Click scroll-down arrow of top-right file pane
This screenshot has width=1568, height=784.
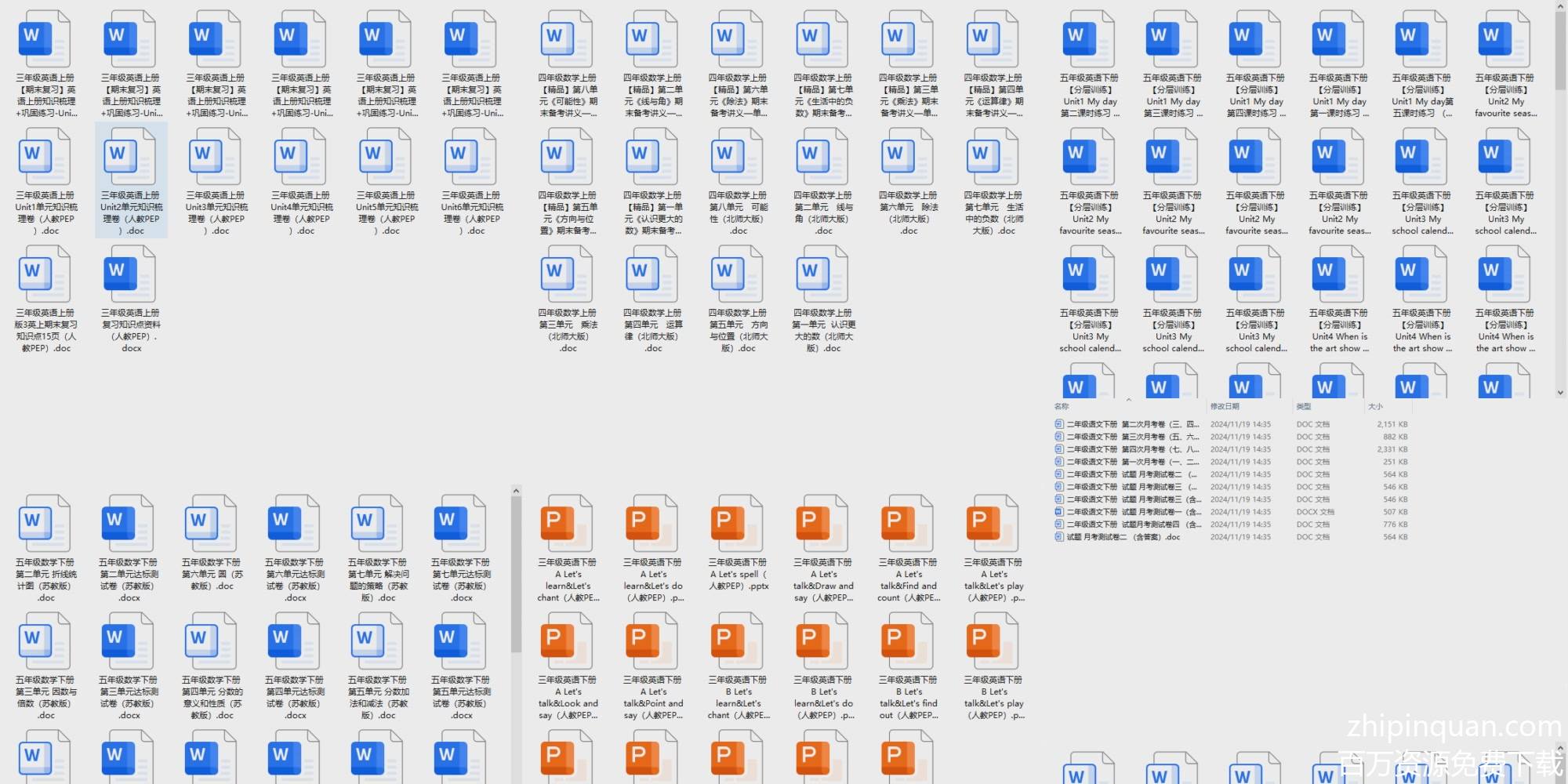point(1560,392)
